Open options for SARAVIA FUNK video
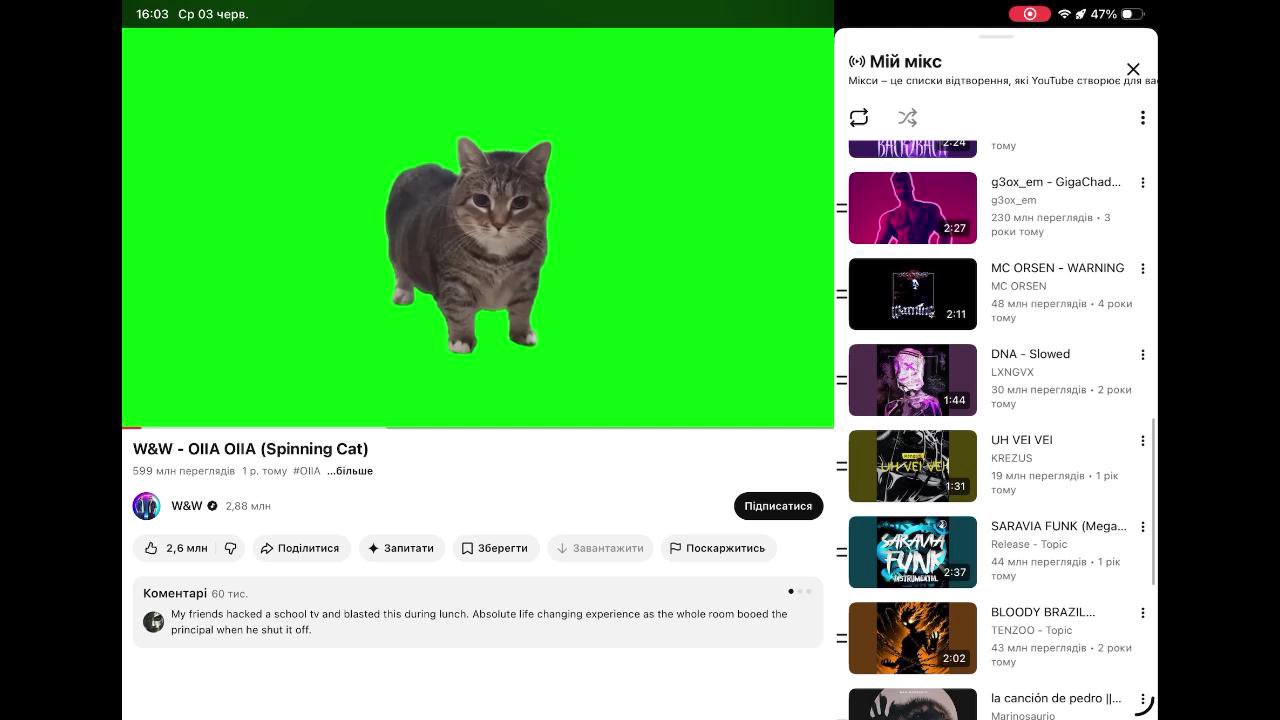This screenshot has height=720, width=1280. coord(1142,527)
